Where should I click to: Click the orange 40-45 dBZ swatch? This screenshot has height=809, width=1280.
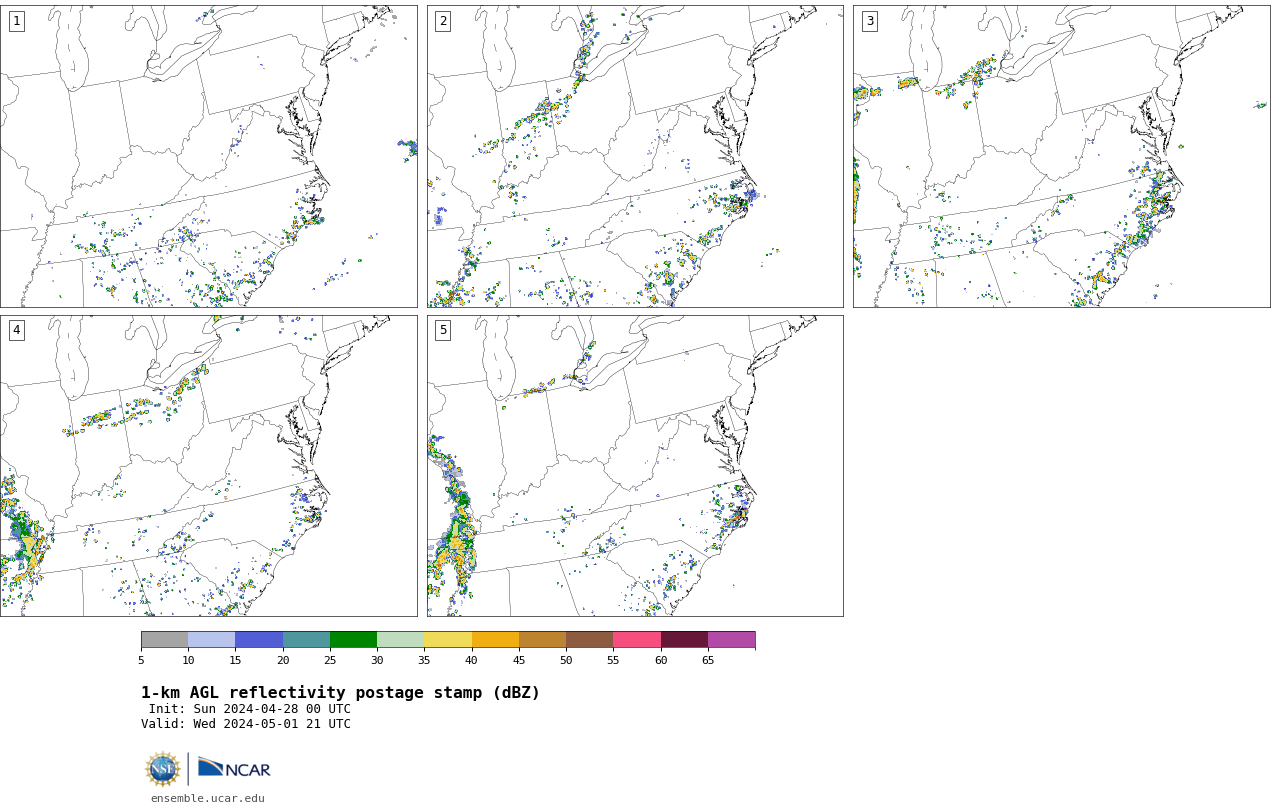coord(495,640)
